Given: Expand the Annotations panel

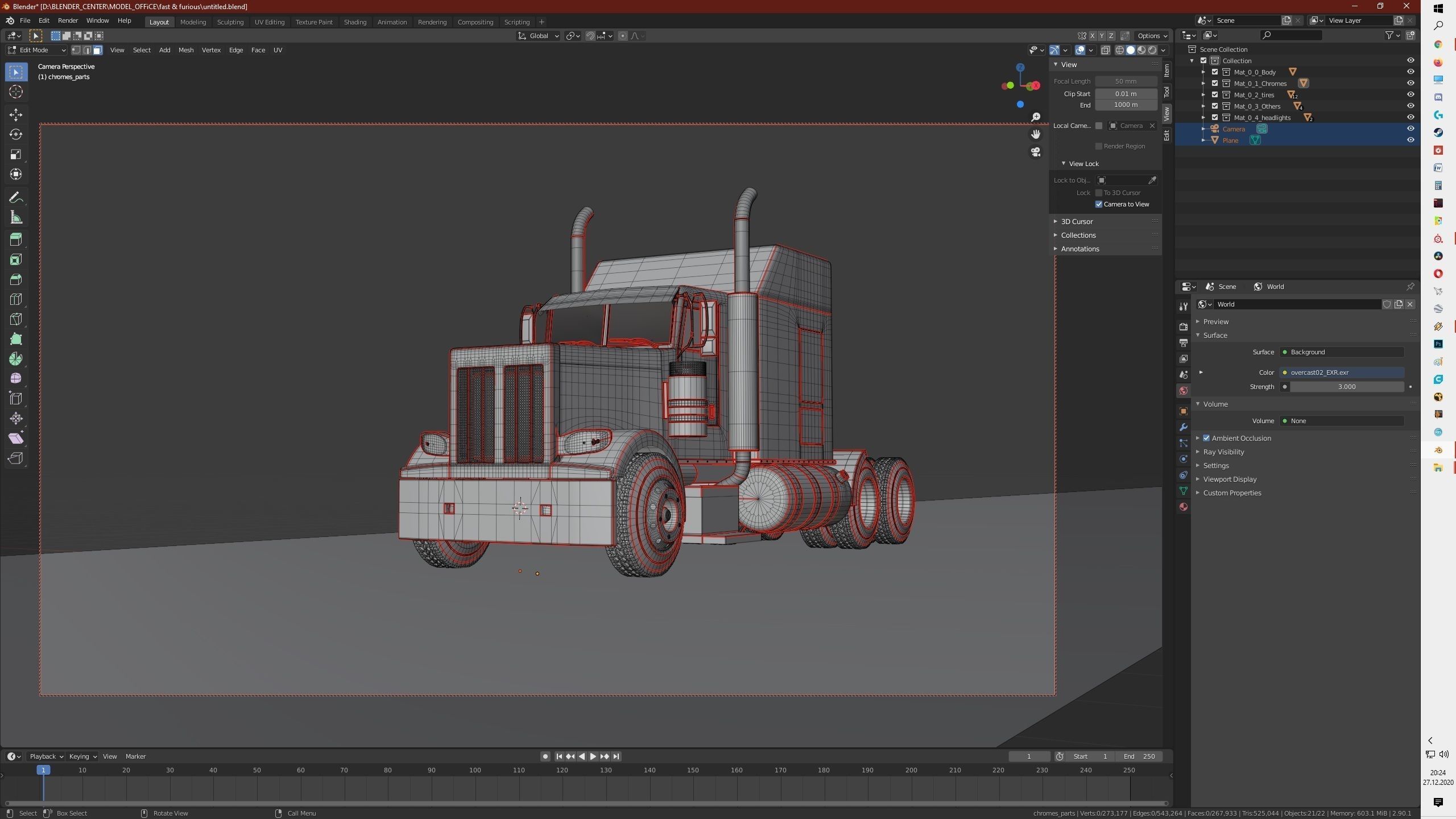Looking at the screenshot, I should coord(1079,249).
